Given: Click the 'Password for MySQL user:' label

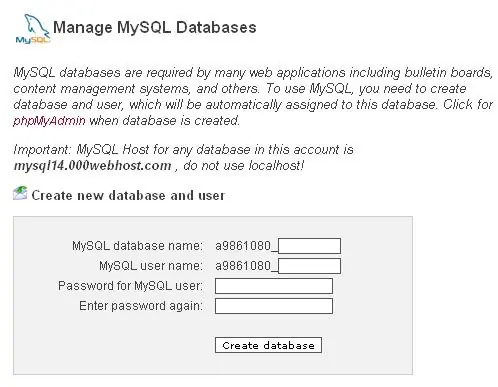Looking at the screenshot, I should [130, 286].
